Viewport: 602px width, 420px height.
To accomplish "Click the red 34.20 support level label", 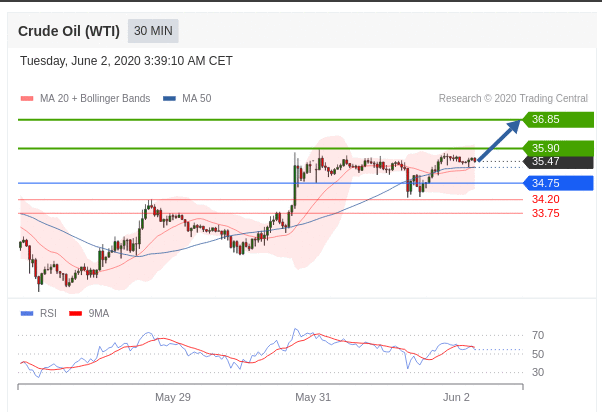I will (546, 199).
